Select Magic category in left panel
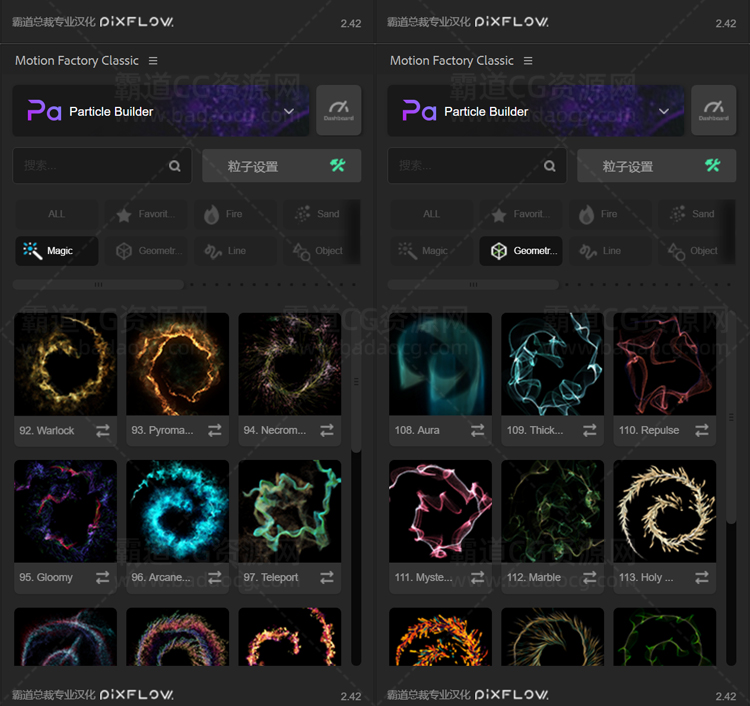750x706 pixels. [56, 251]
